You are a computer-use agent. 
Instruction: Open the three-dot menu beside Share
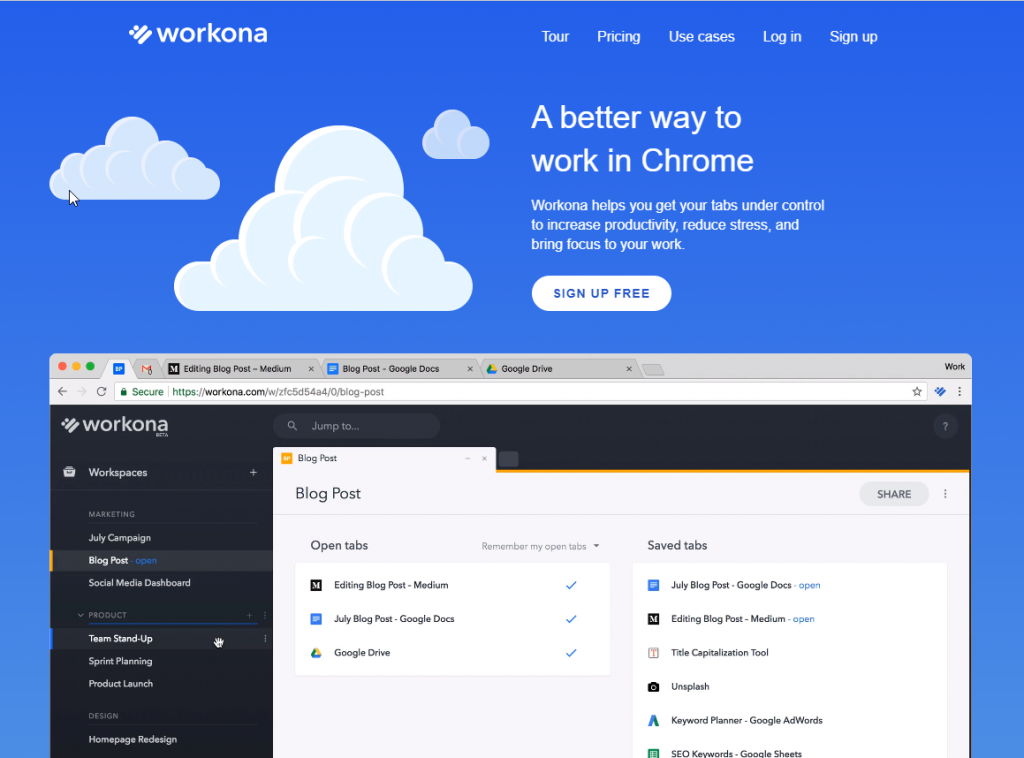[x=945, y=493]
